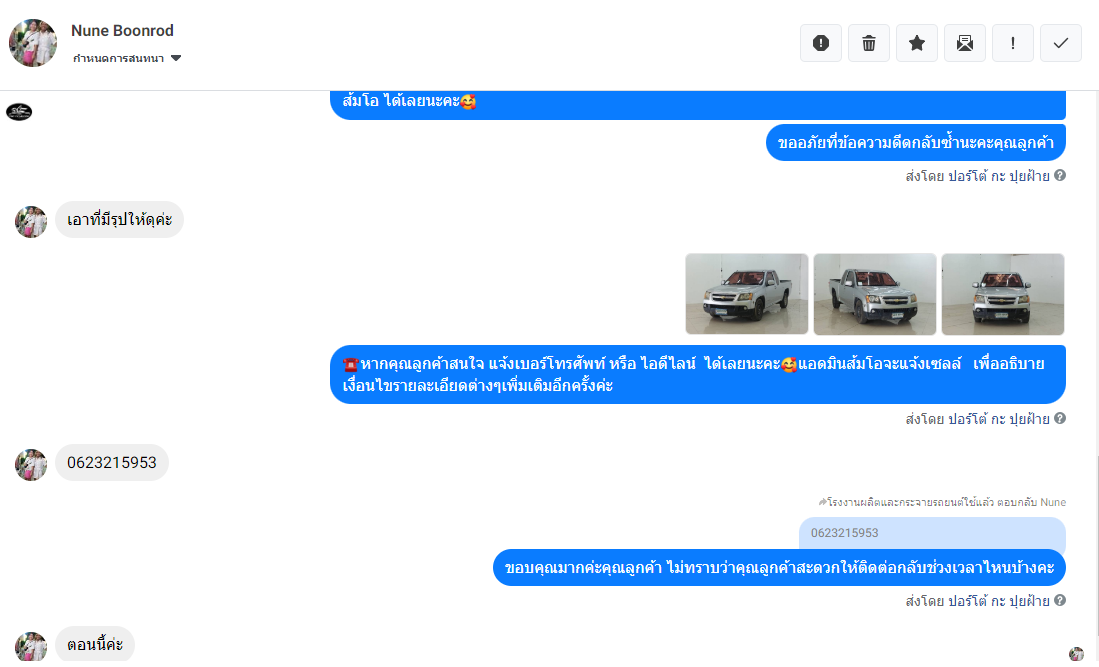This screenshot has width=1099, height=667.
Task: Click the Nune Boonrod name in header
Action: pyautogui.click(x=122, y=31)
